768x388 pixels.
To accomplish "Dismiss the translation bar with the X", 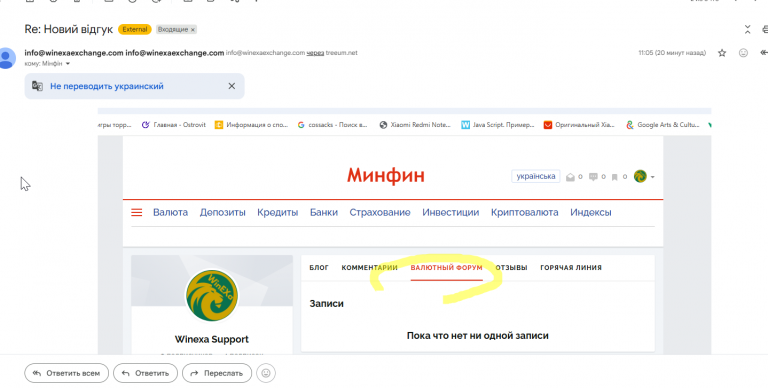I will [x=232, y=86].
